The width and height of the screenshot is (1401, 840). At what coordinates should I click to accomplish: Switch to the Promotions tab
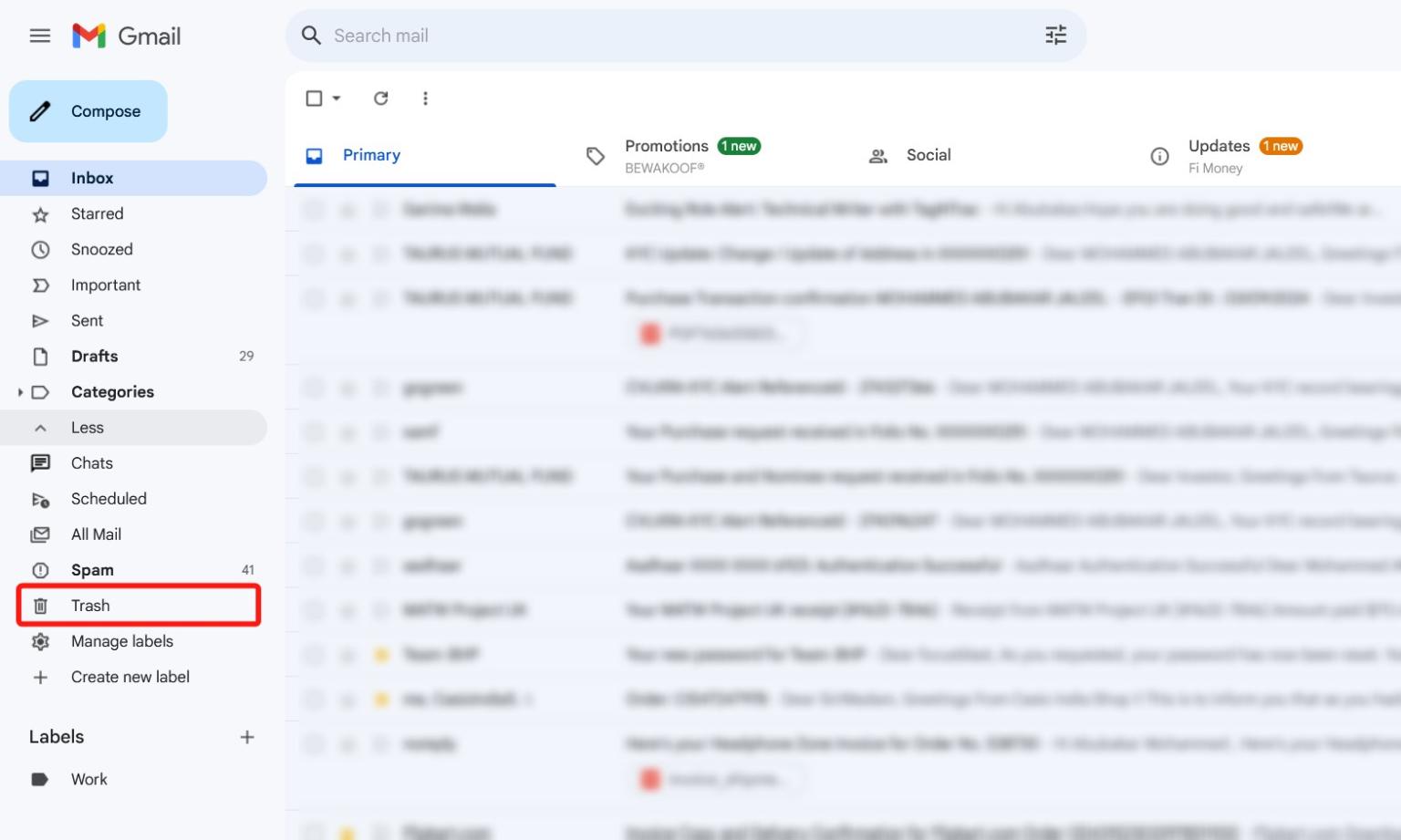(667, 153)
